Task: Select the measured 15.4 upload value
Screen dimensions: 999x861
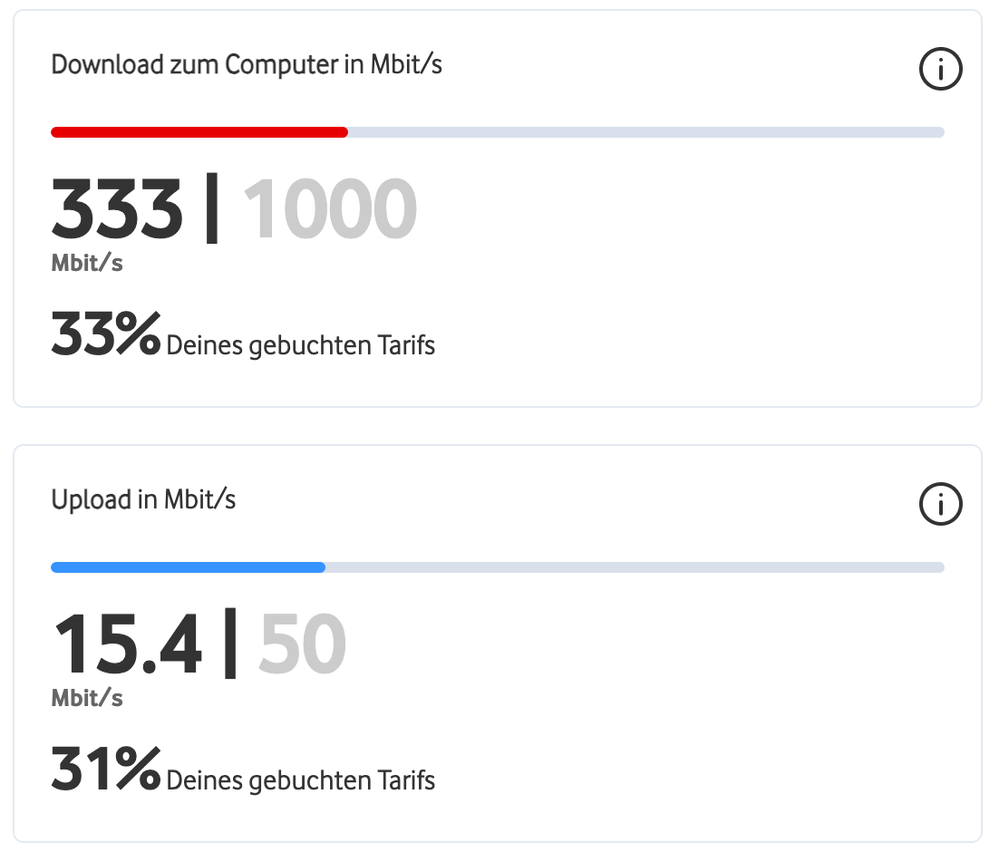Action: (127, 644)
